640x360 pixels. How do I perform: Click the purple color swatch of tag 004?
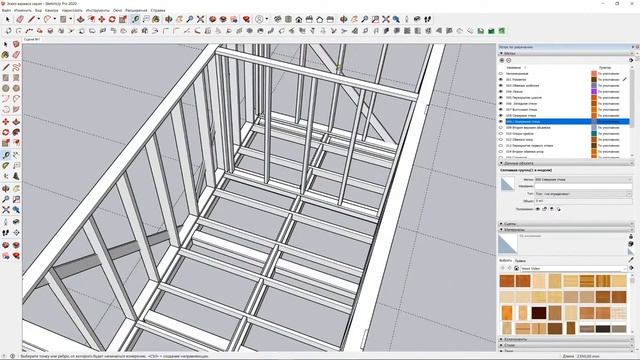[594, 91]
